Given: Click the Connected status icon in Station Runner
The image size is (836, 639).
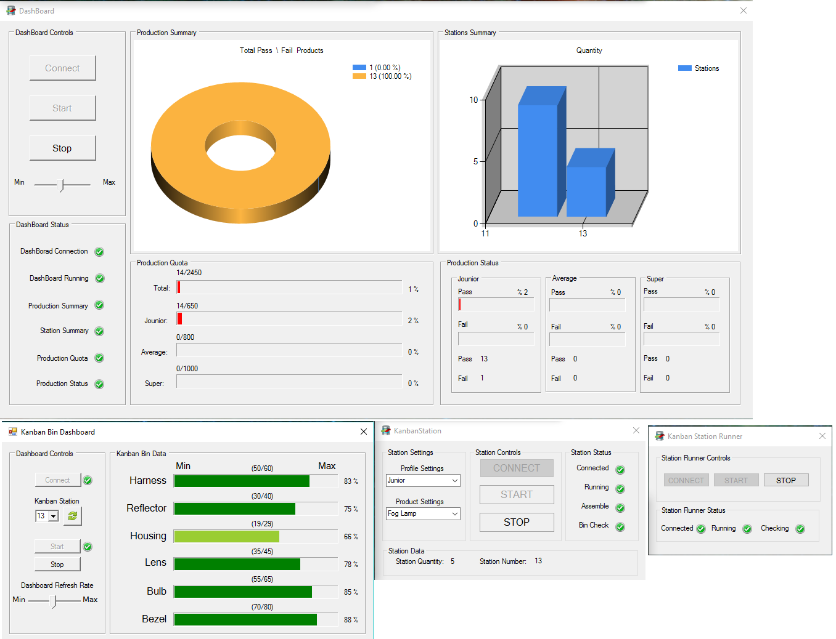Looking at the screenshot, I should 701,529.
